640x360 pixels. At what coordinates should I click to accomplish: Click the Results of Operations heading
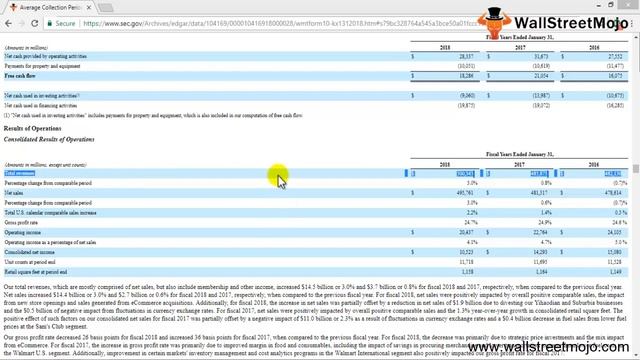tap(32, 129)
